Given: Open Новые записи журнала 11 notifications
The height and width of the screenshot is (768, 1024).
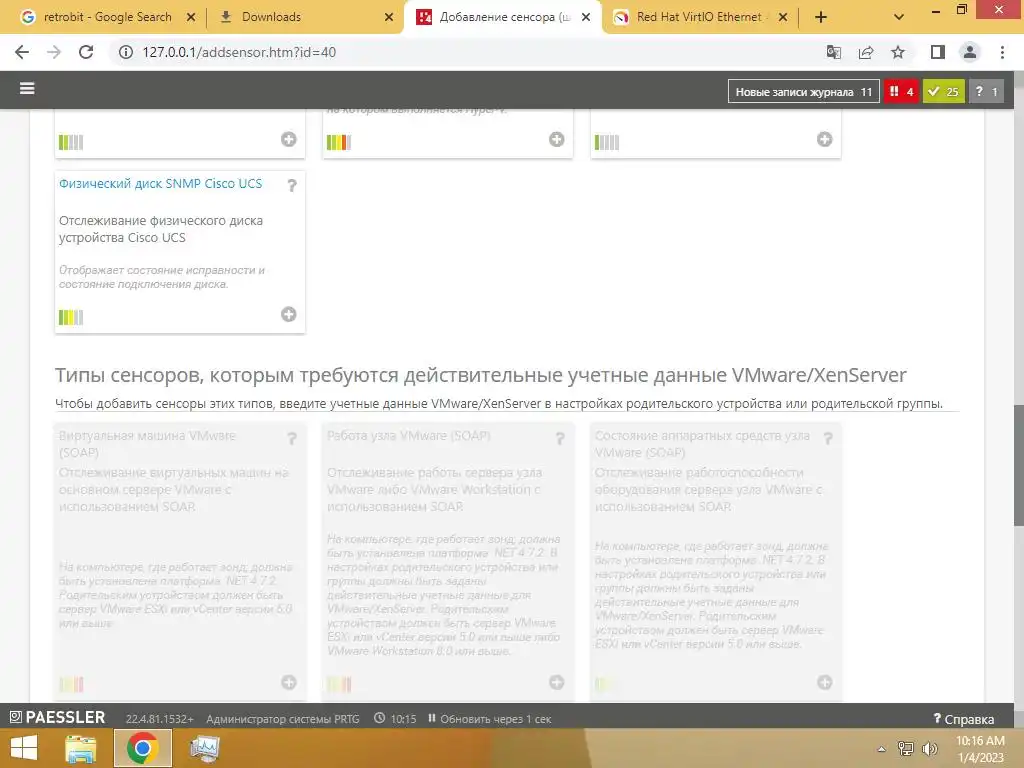Looking at the screenshot, I should tap(804, 91).
